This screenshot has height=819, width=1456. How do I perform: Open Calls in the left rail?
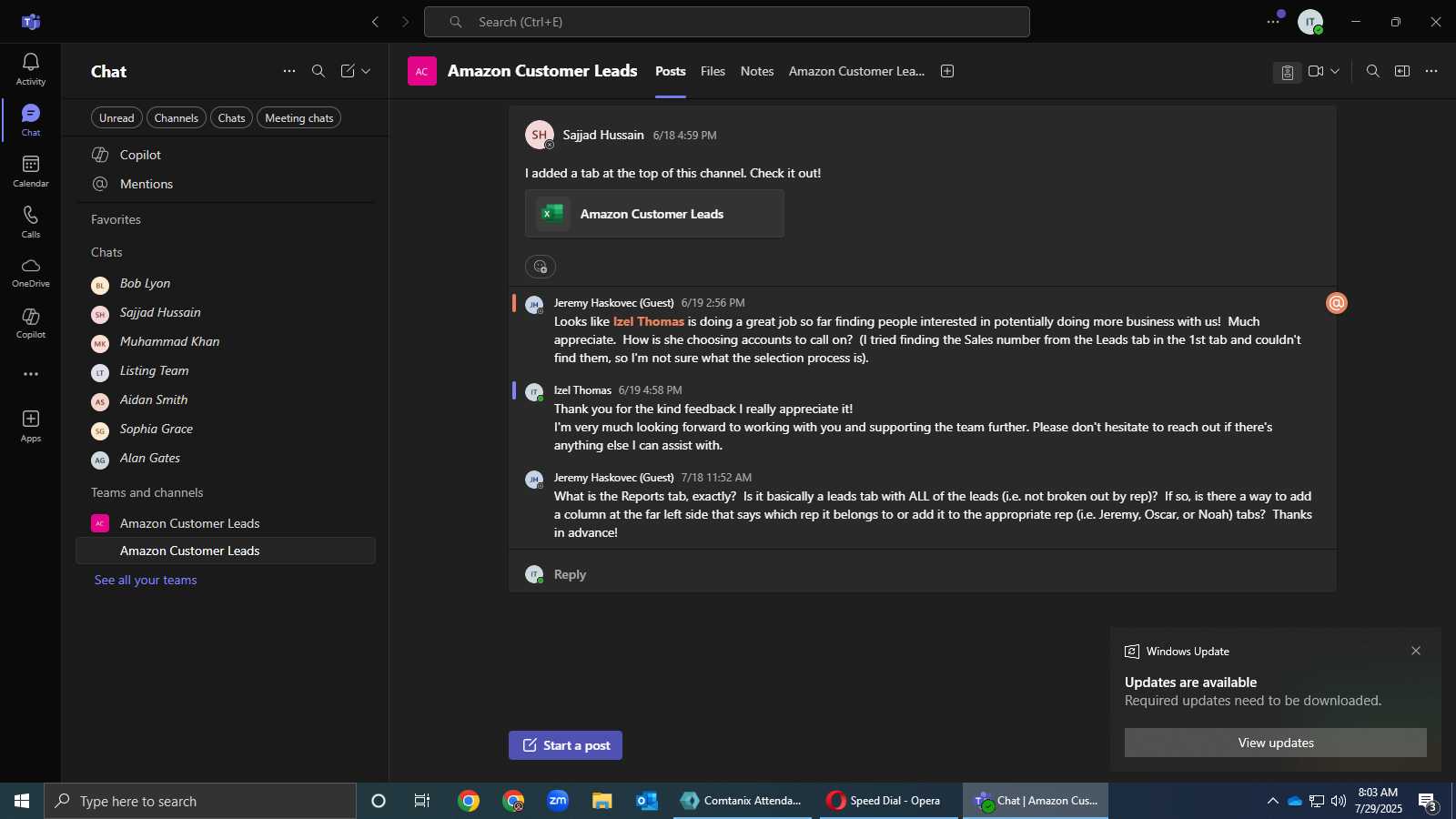click(x=30, y=222)
